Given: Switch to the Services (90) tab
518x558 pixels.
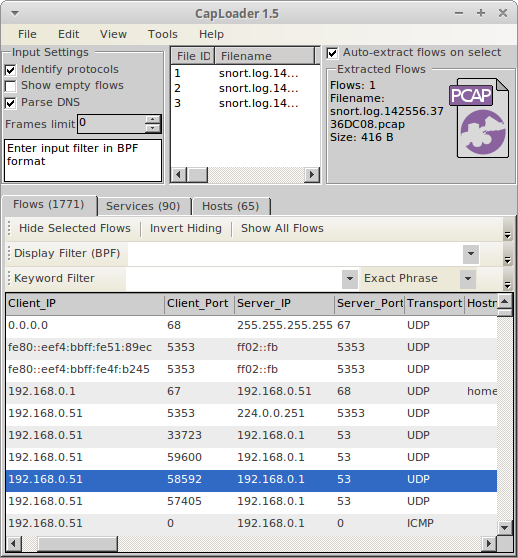Looking at the screenshot, I should [x=143, y=206].
